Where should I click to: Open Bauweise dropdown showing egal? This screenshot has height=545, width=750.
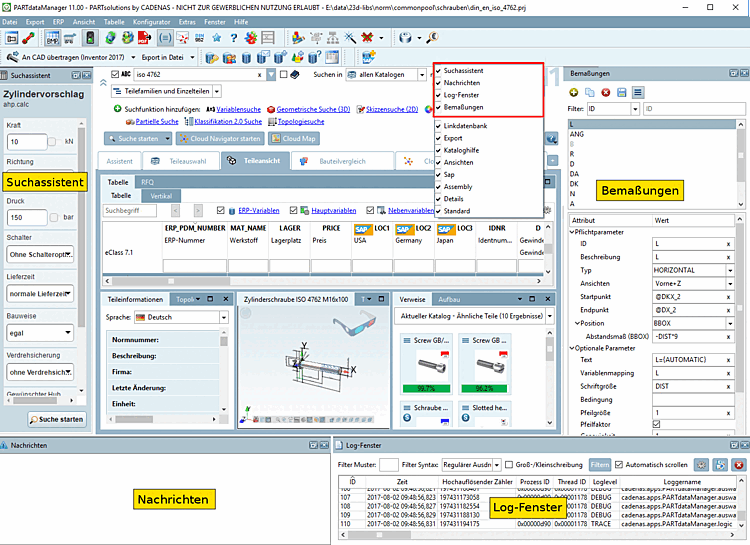(40, 333)
